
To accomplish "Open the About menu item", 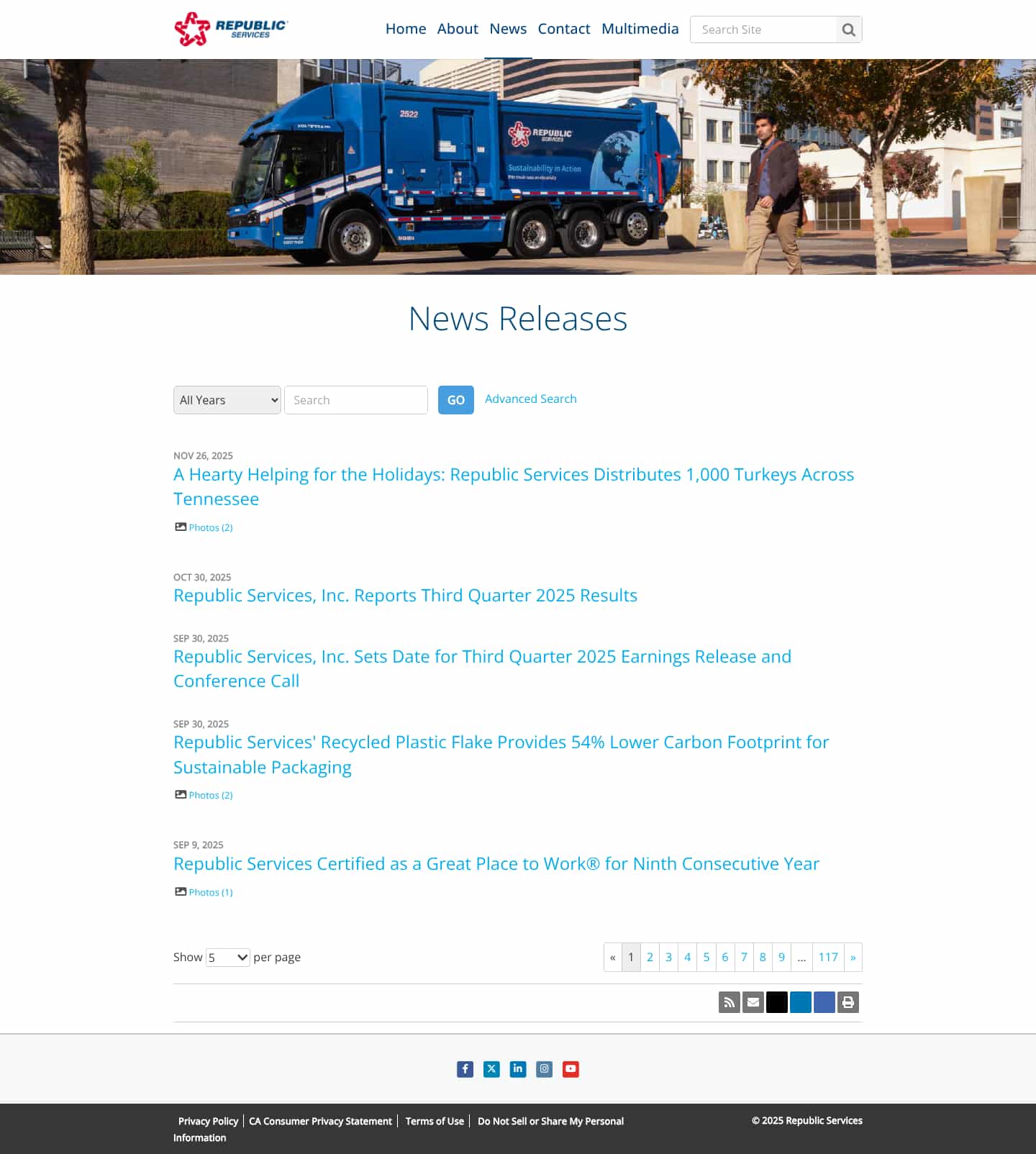I will pyautogui.click(x=458, y=29).
